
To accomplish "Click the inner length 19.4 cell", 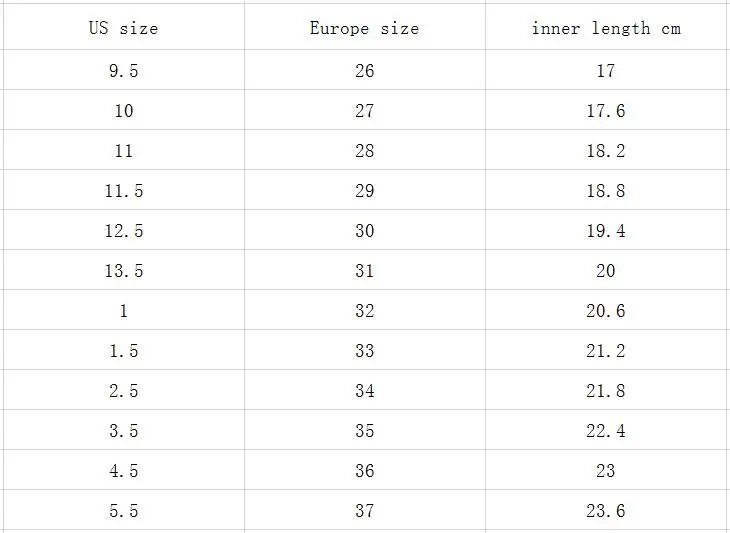I will (608, 230).
